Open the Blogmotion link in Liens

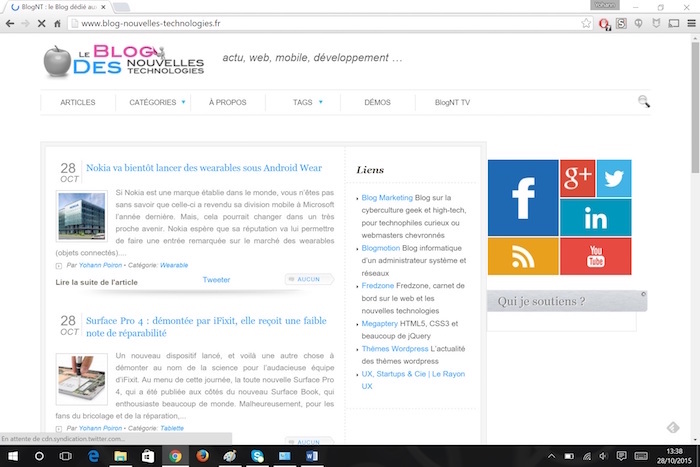coord(381,249)
